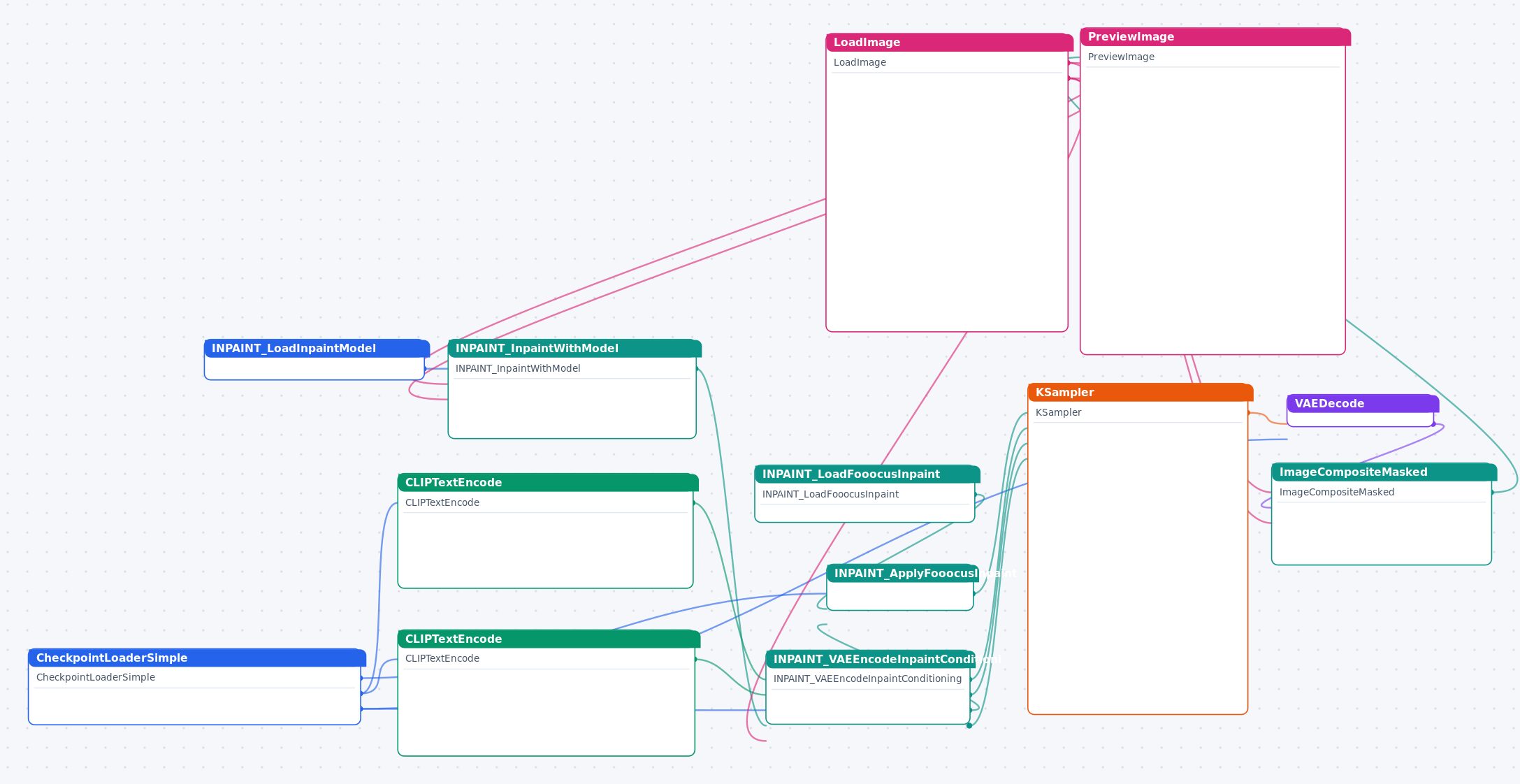
Task: Click the PreviewImage node header
Action: (1215, 37)
